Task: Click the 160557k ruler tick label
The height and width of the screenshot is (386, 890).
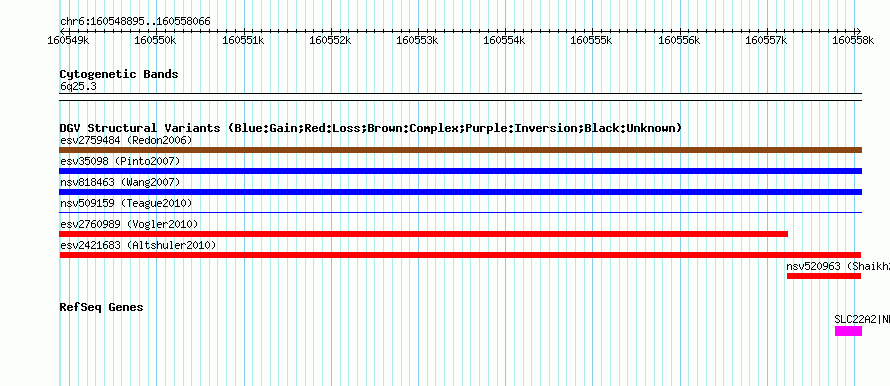Action: [x=766, y=41]
